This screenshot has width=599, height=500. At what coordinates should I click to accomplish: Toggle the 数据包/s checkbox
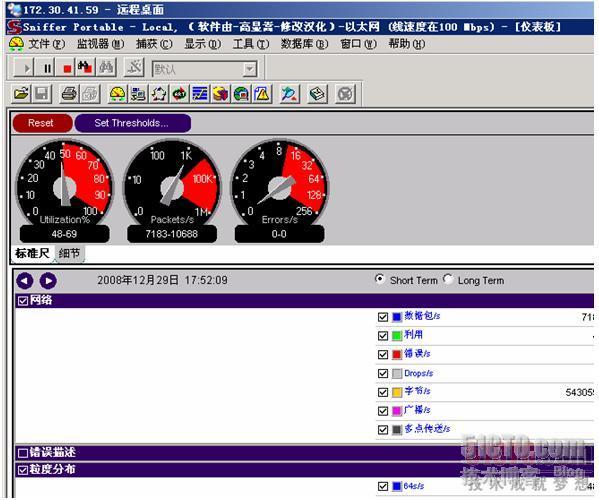(x=383, y=317)
